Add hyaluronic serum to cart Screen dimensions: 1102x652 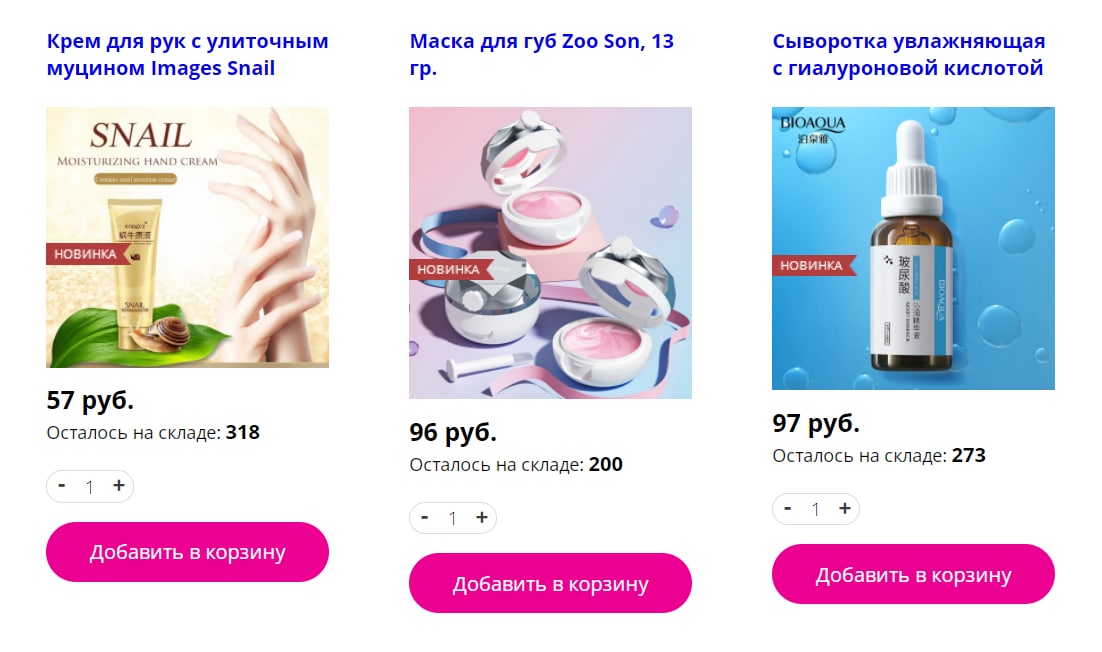coord(913,574)
